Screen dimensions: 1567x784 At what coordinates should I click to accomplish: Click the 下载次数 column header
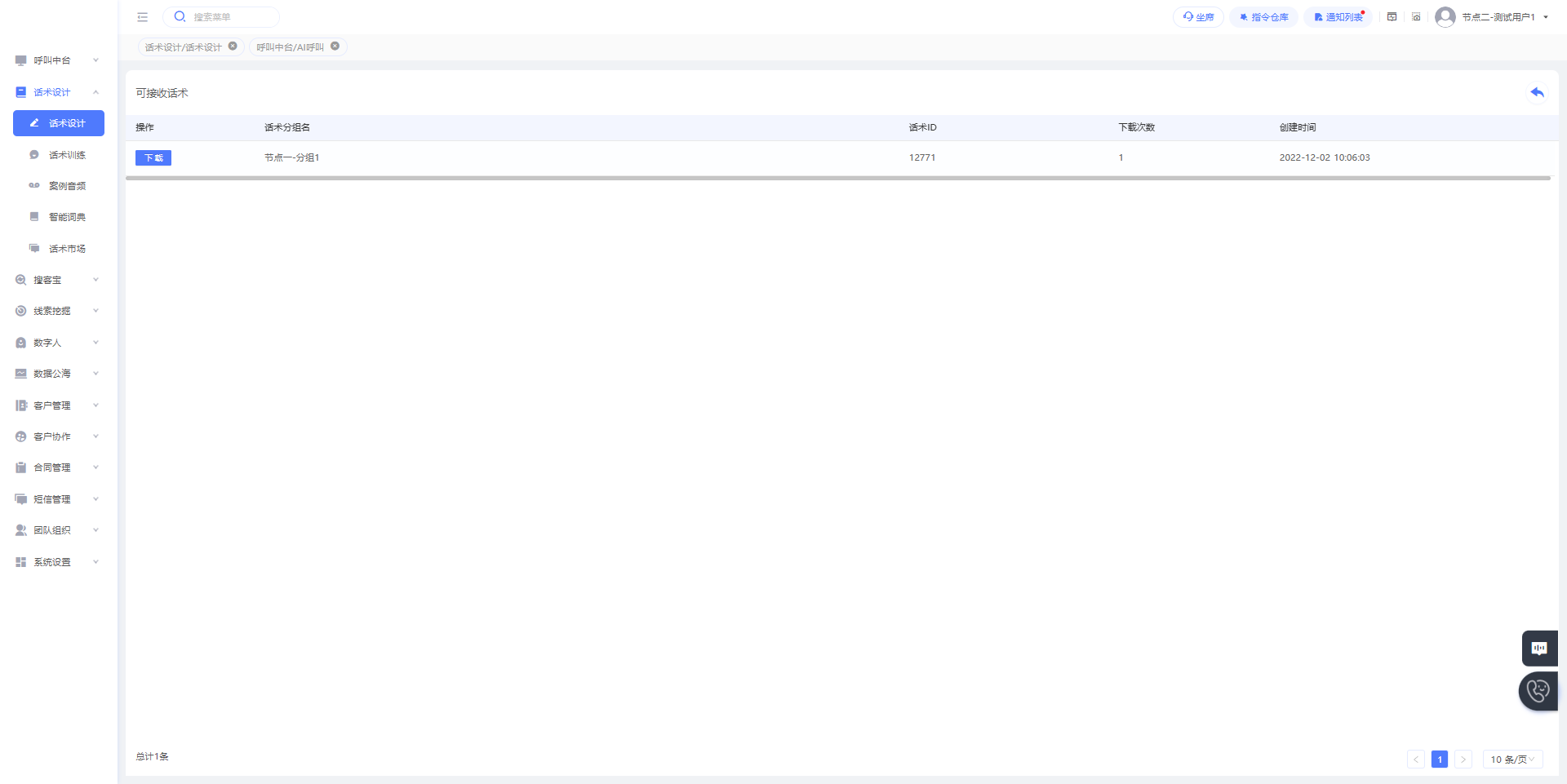click(x=1137, y=127)
